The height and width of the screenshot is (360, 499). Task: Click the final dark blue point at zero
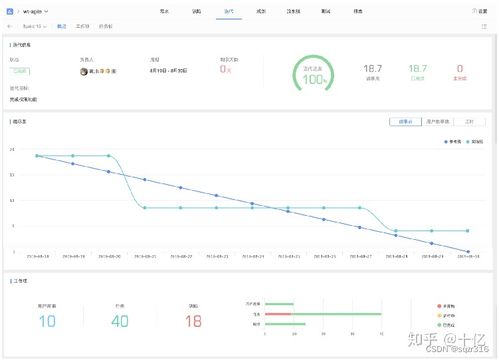(x=468, y=252)
